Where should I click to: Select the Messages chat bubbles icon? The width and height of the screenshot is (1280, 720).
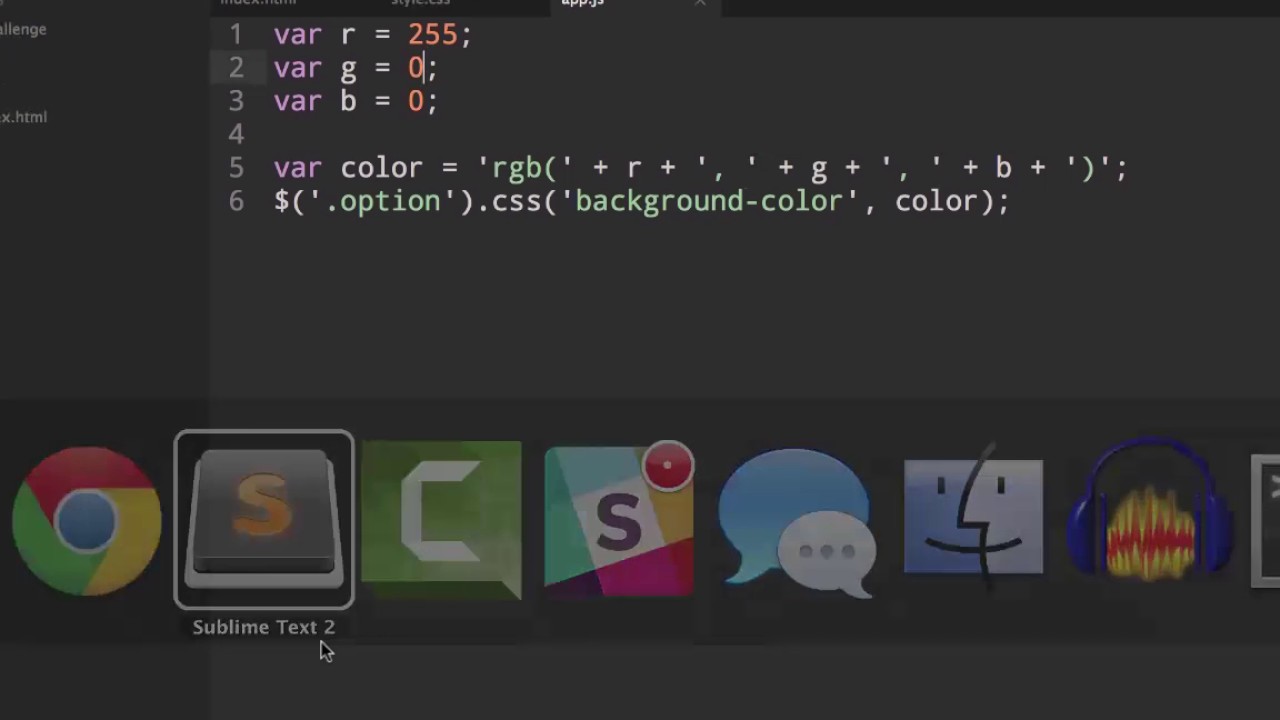[x=796, y=522]
